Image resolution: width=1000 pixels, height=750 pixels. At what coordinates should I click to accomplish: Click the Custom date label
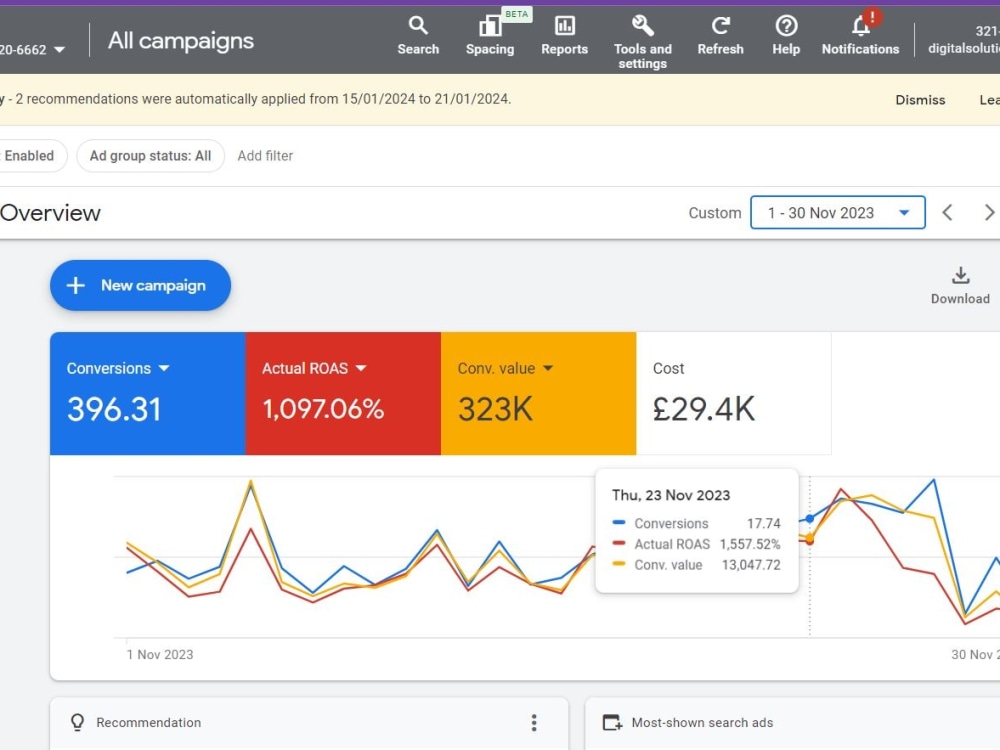click(714, 213)
